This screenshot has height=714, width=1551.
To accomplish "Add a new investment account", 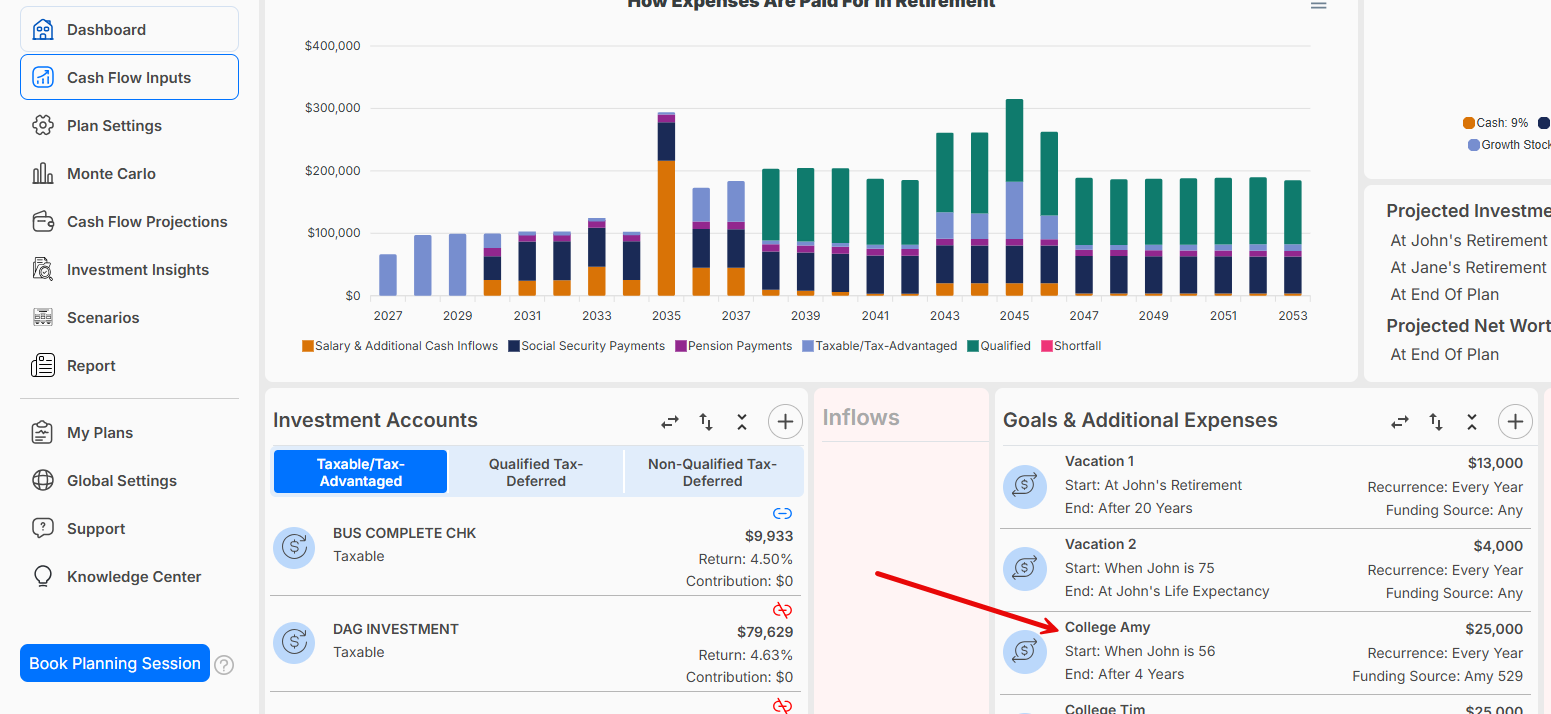I will pyautogui.click(x=785, y=422).
